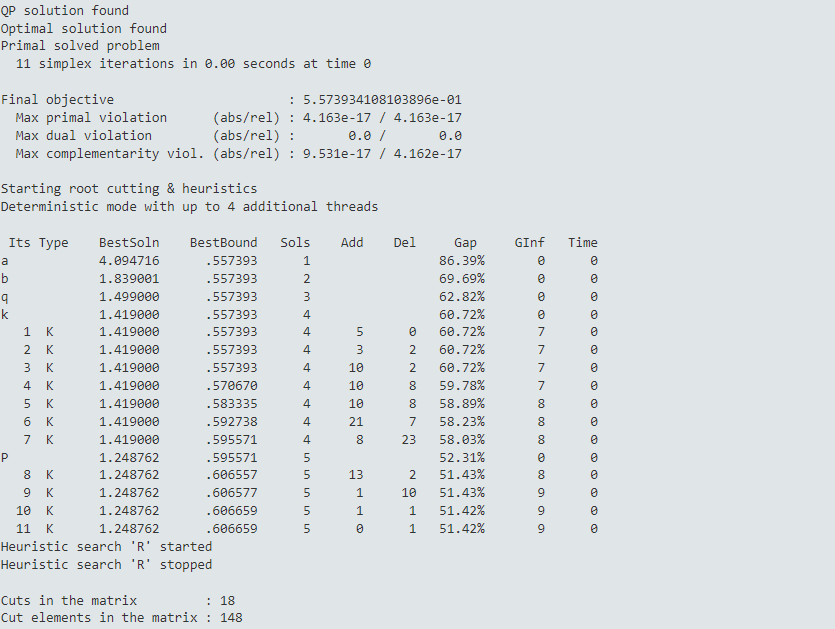The image size is (835, 629).
Task: Click the Final objective value 5.573934108103896e-01
Action: click(x=385, y=99)
